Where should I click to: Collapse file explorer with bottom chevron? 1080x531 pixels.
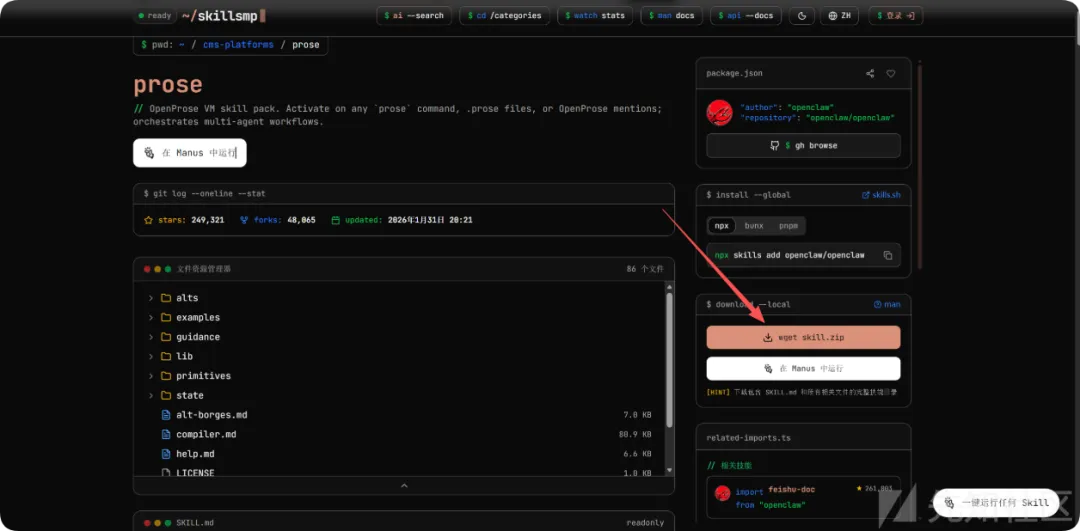[x=404, y=486]
